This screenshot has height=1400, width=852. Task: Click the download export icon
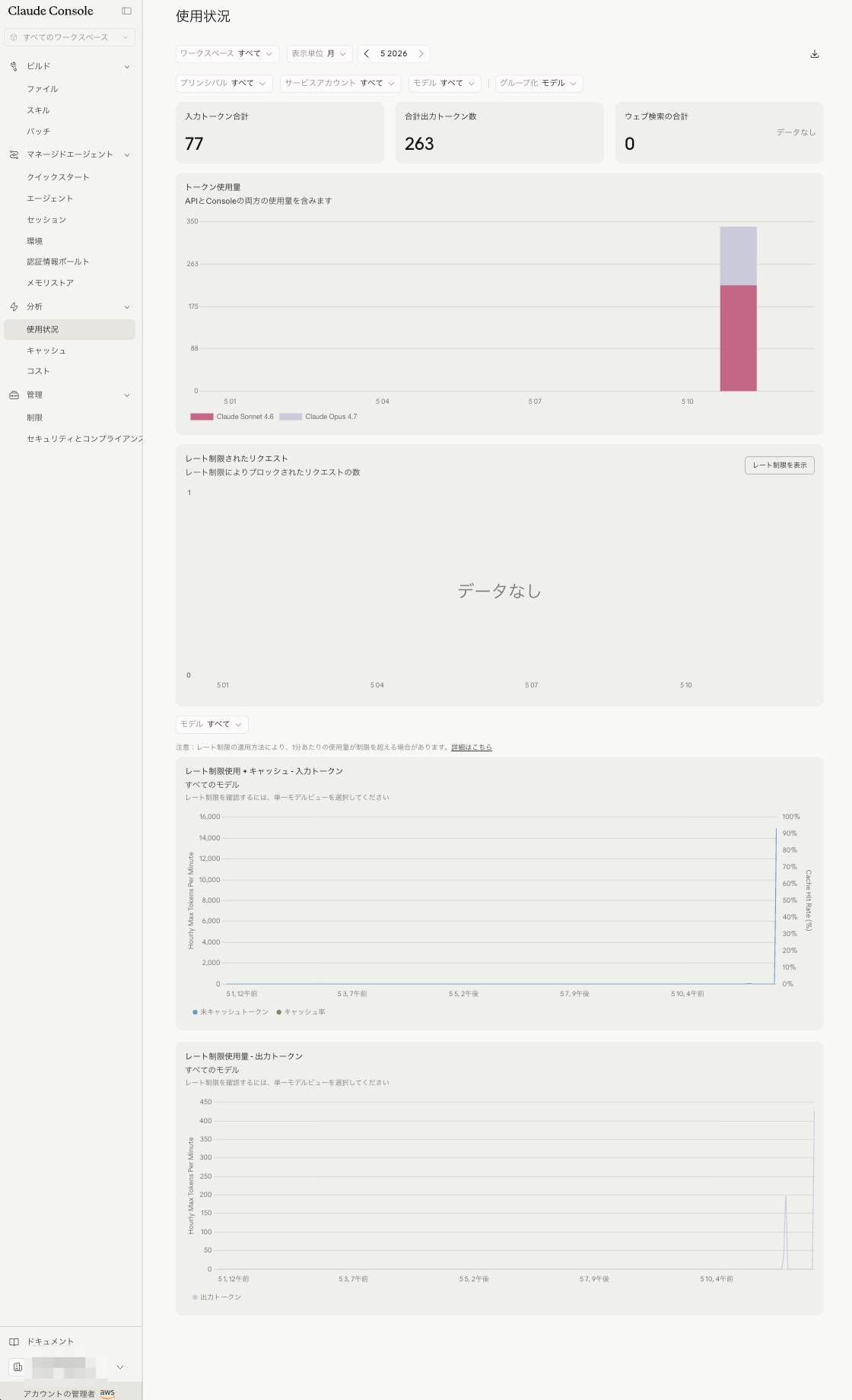pyautogui.click(x=814, y=54)
